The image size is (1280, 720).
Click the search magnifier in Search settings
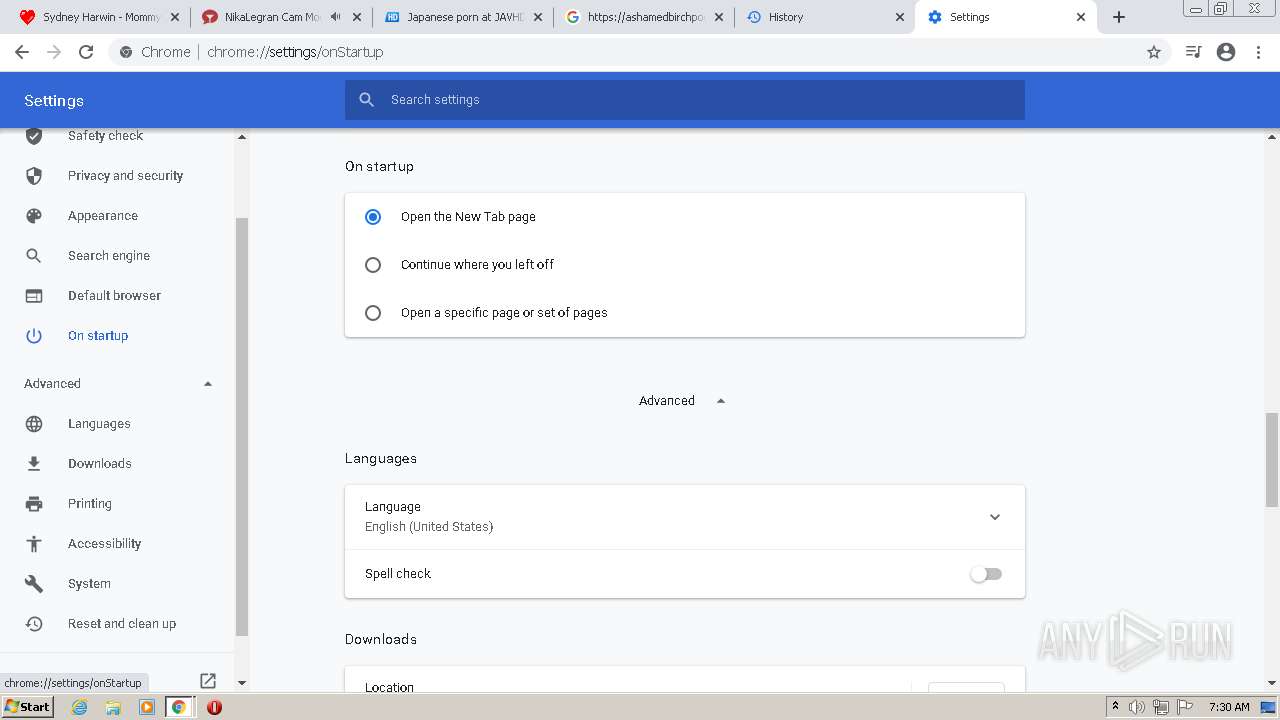click(x=367, y=100)
